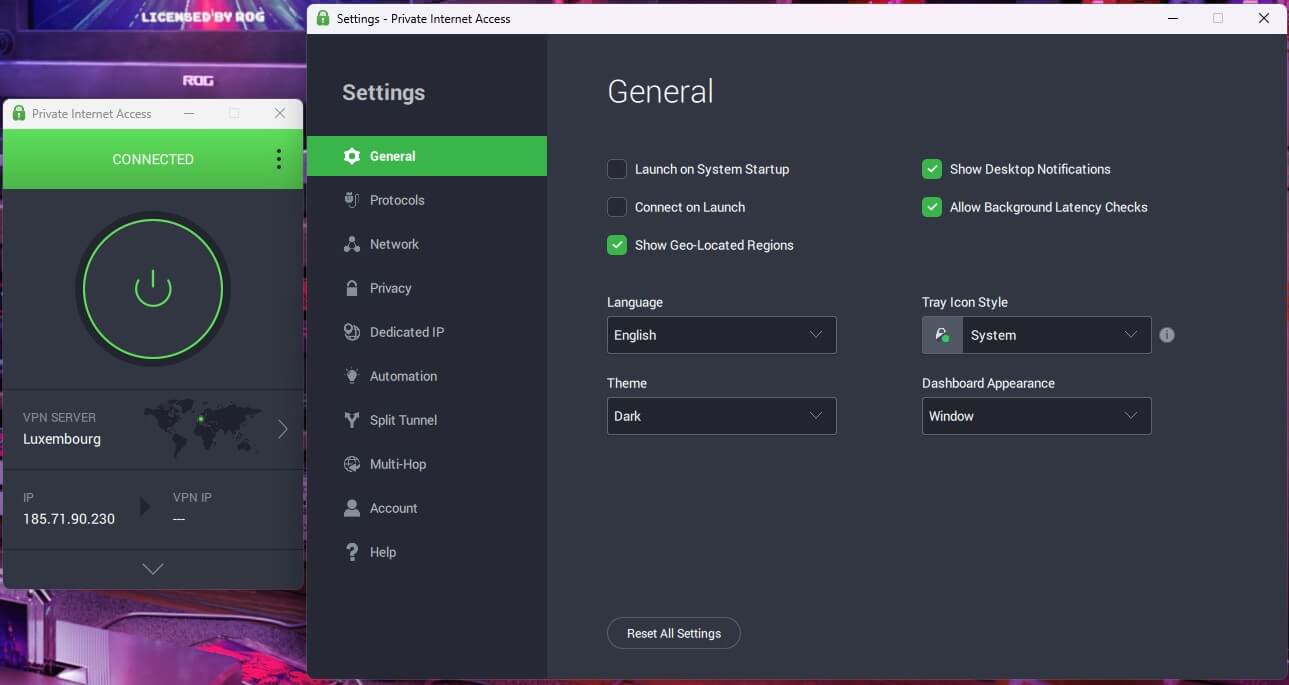
Task: Click the Help question mark icon
Action: (x=351, y=552)
